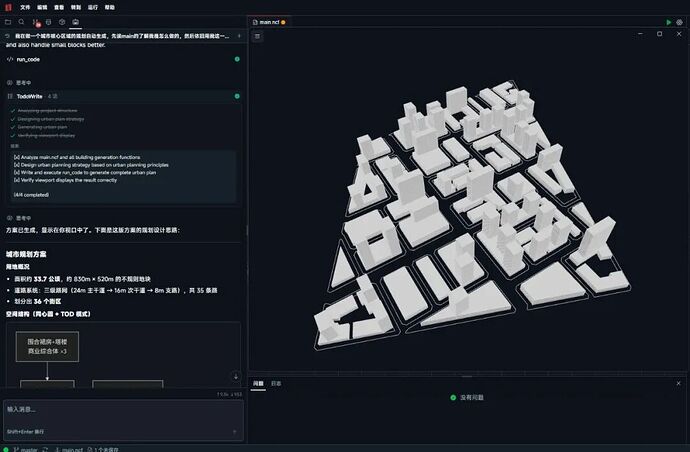
Task: Select the active AI assistant robot icon
Action: [76, 22]
